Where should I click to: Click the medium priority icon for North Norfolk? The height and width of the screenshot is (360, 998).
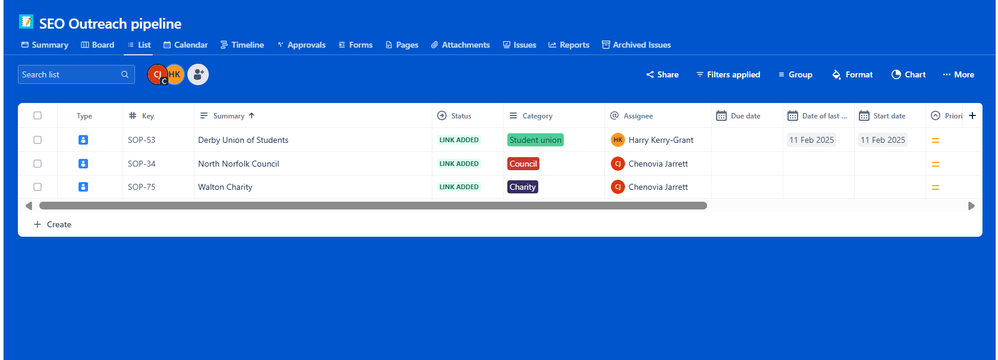pos(936,163)
